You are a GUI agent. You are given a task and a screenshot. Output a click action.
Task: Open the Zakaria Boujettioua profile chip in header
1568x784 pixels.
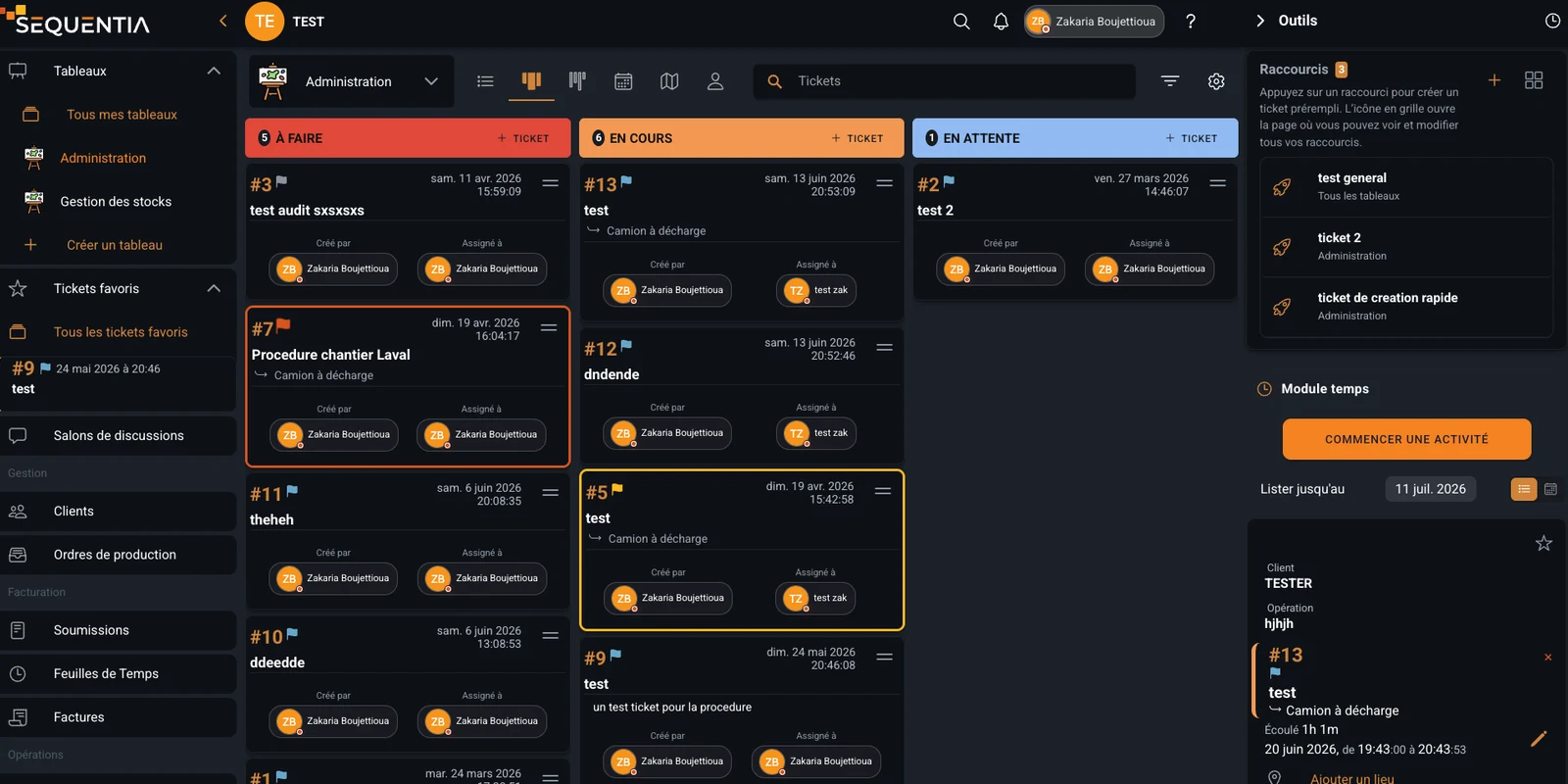point(1094,22)
